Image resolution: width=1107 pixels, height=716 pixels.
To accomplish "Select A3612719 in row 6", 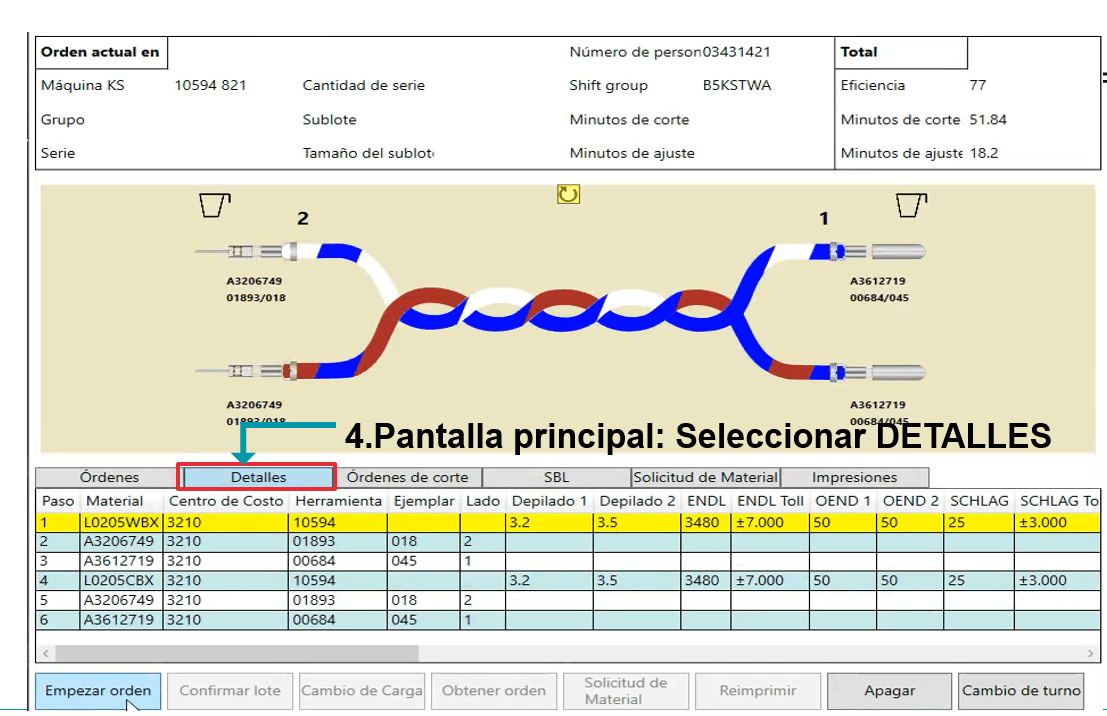I will (121, 620).
